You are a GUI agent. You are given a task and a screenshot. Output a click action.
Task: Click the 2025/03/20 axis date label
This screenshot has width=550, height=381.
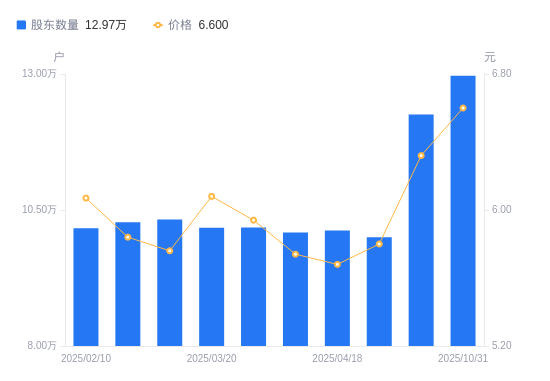coord(212,358)
